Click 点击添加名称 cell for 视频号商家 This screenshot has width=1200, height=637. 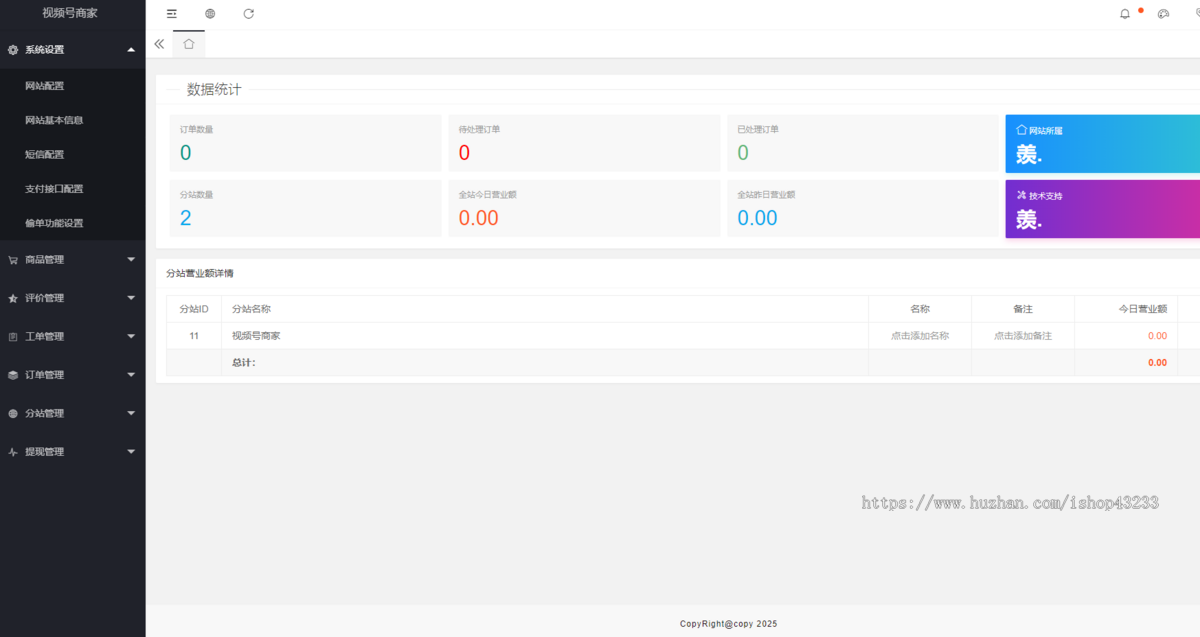[x=920, y=336]
